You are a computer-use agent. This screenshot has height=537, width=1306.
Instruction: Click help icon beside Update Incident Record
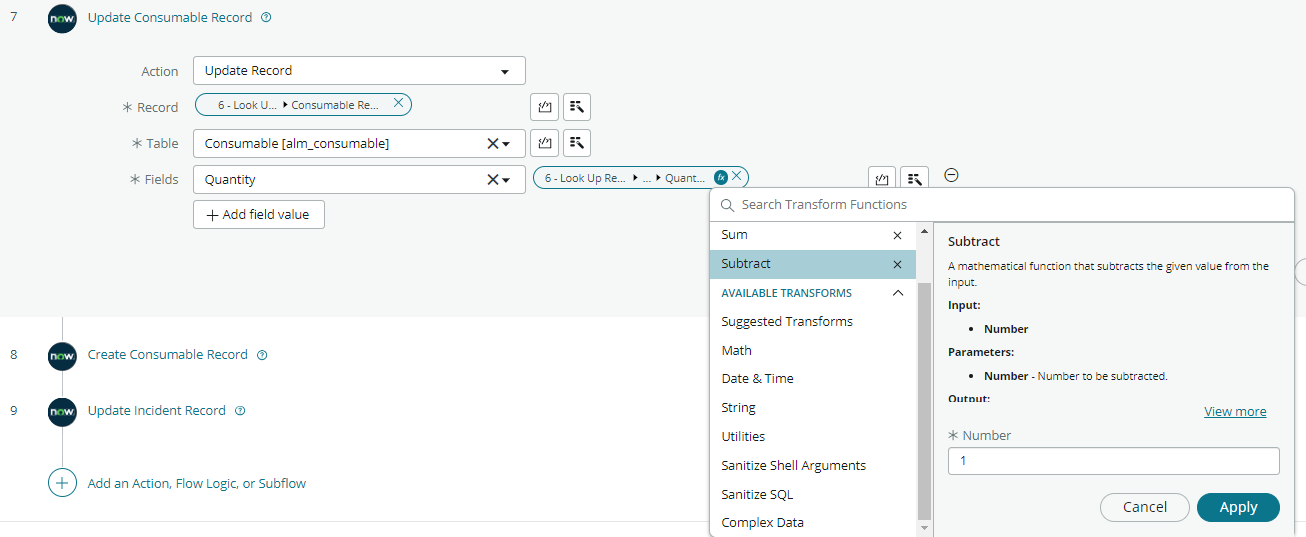click(x=240, y=411)
